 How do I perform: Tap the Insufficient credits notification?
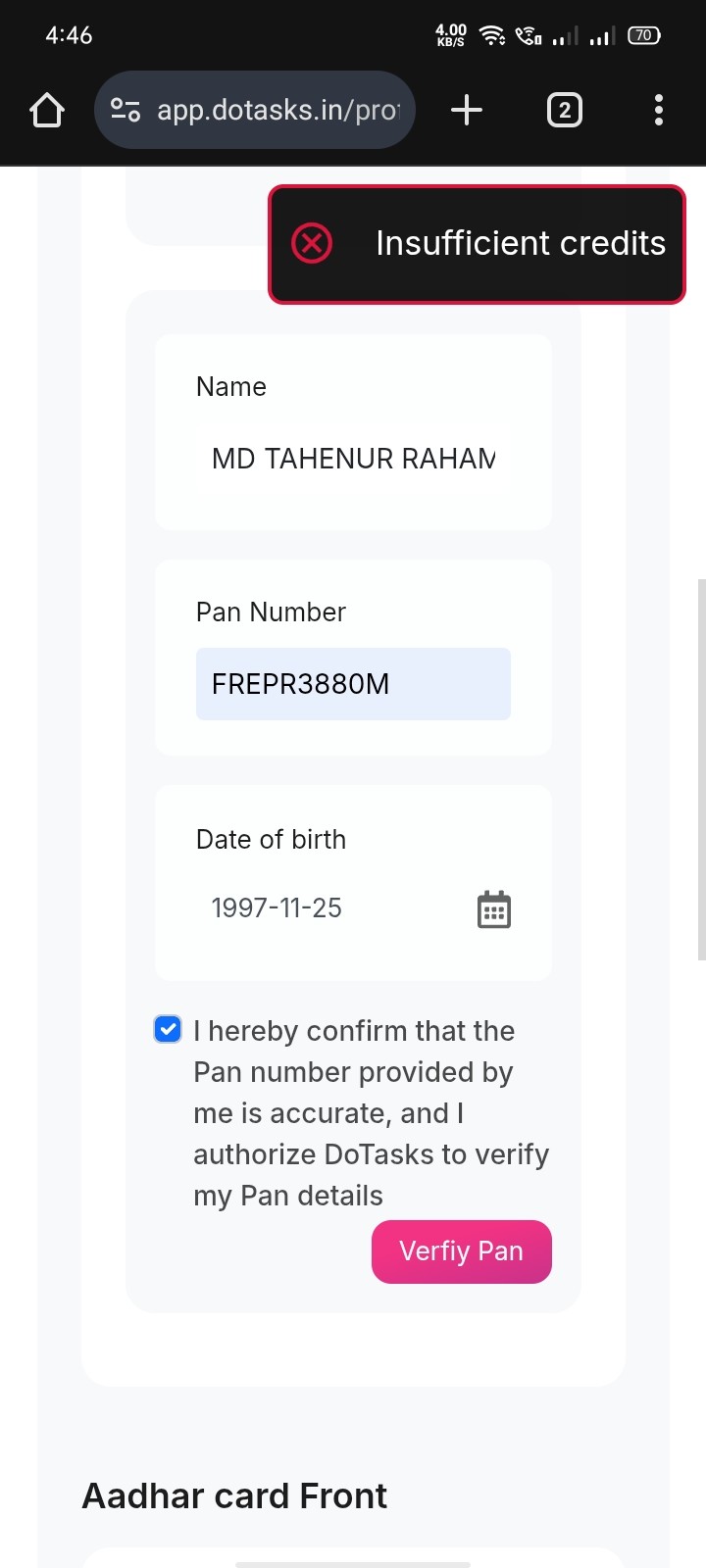tap(520, 243)
